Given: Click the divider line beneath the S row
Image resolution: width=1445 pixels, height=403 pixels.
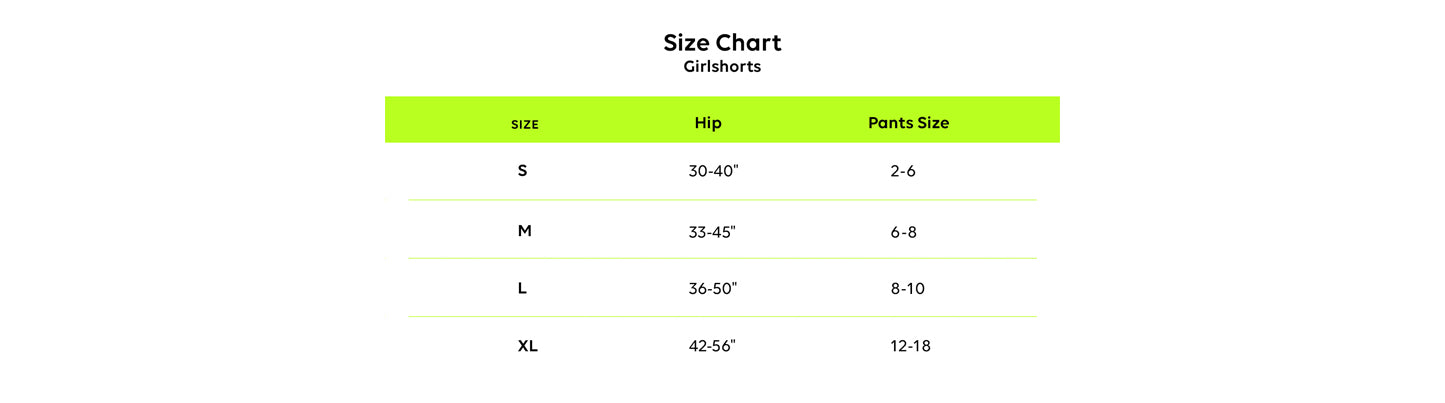Looking at the screenshot, I should 722,200.
